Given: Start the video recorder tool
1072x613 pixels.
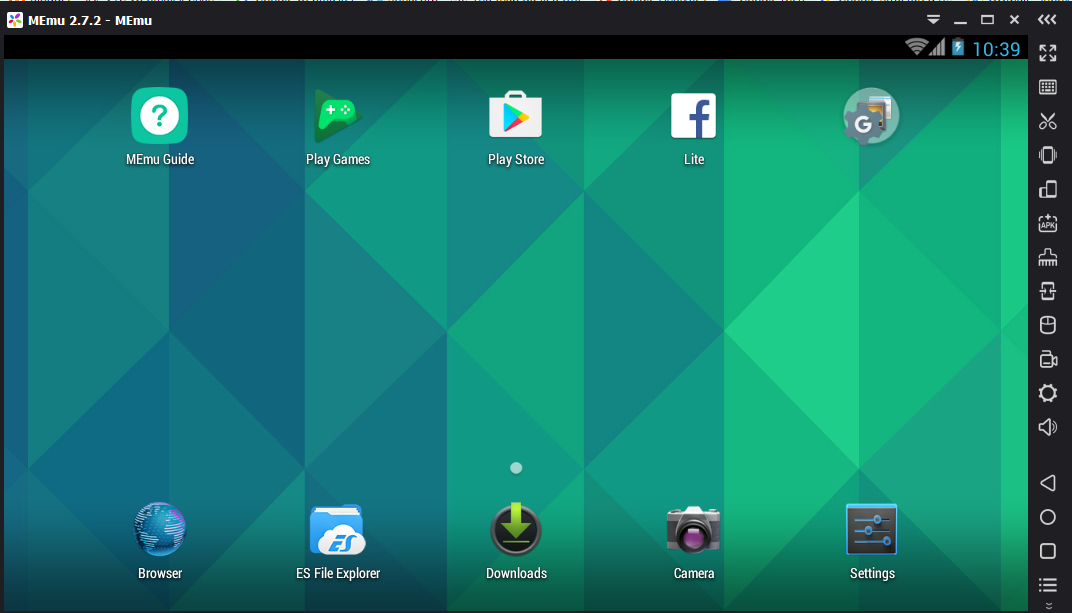Looking at the screenshot, I should (1047, 359).
